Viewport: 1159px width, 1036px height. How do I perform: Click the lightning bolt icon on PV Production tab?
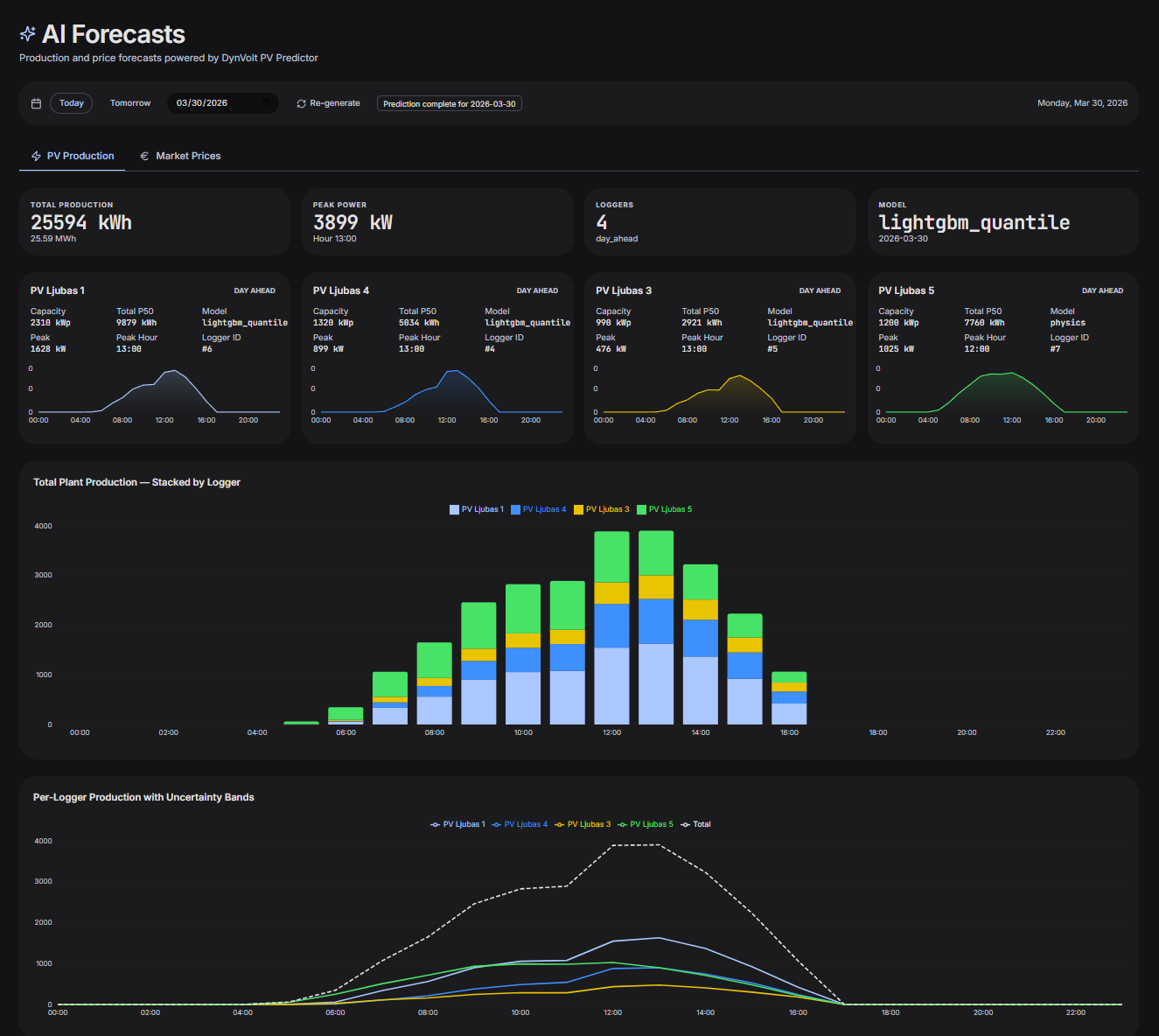[x=35, y=155]
